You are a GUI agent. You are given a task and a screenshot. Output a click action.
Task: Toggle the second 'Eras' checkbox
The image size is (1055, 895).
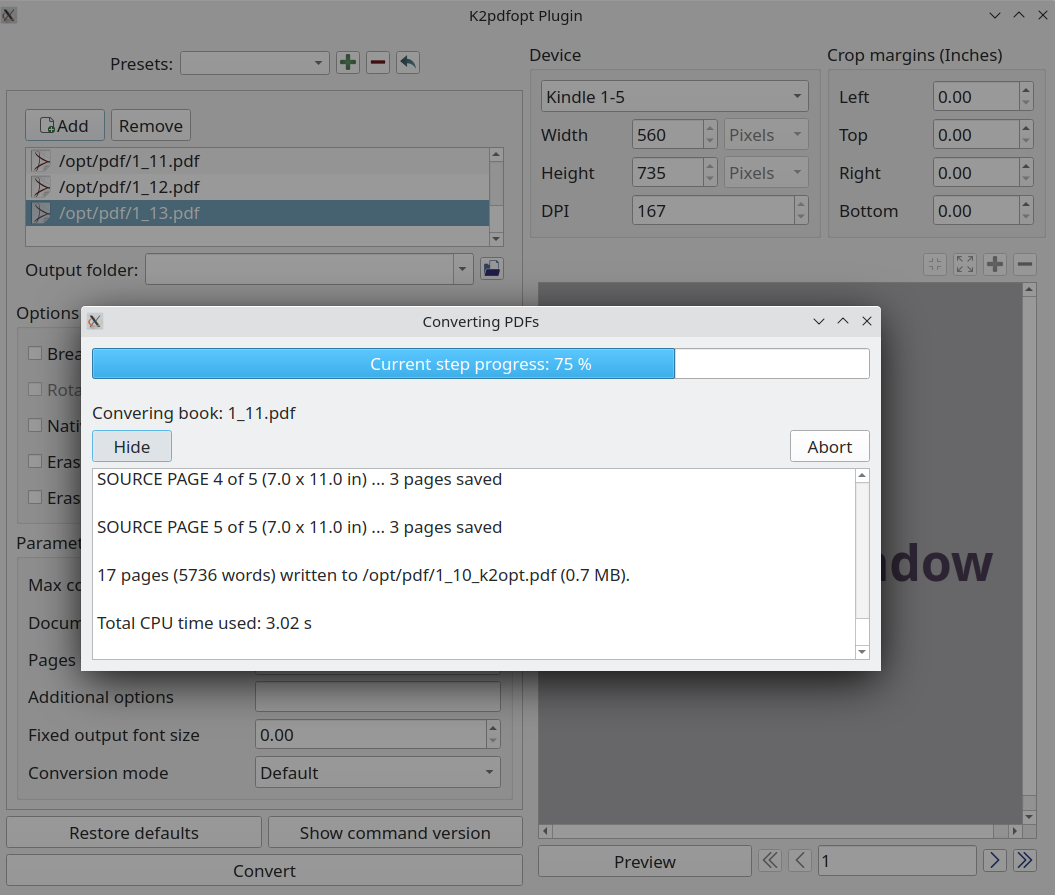35,497
